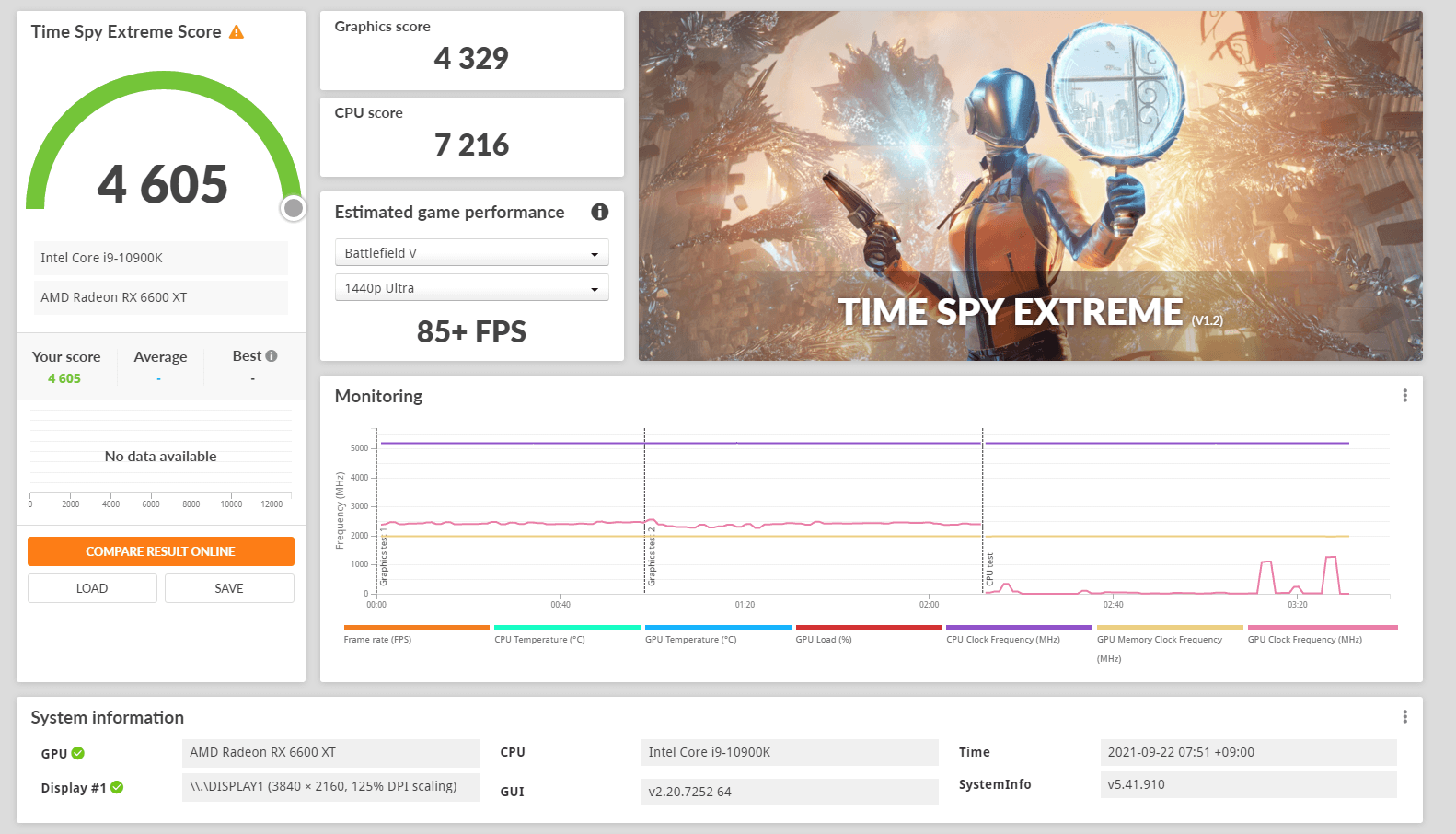The height and width of the screenshot is (834, 1456).
Task: Open the Monitoring panel three-dot menu
Action: tap(1404, 396)
